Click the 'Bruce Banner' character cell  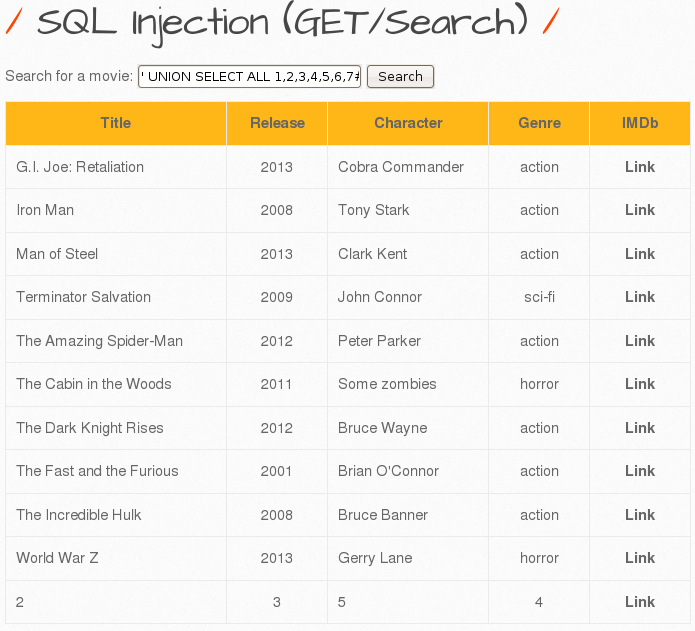point(408,514)
